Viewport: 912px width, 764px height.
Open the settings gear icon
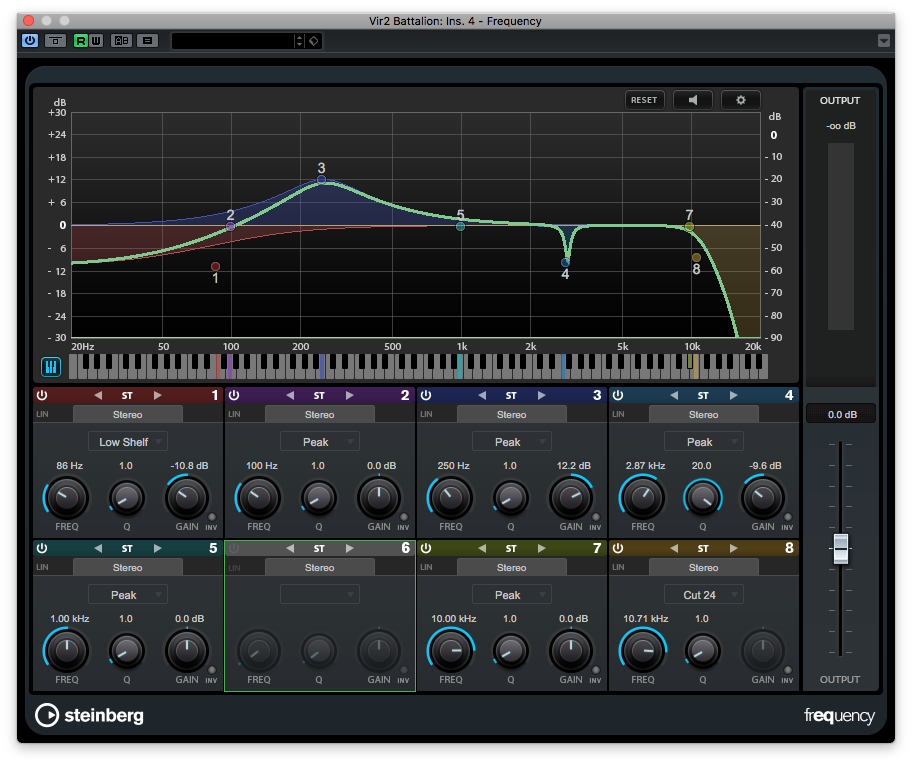coord(740,100)
